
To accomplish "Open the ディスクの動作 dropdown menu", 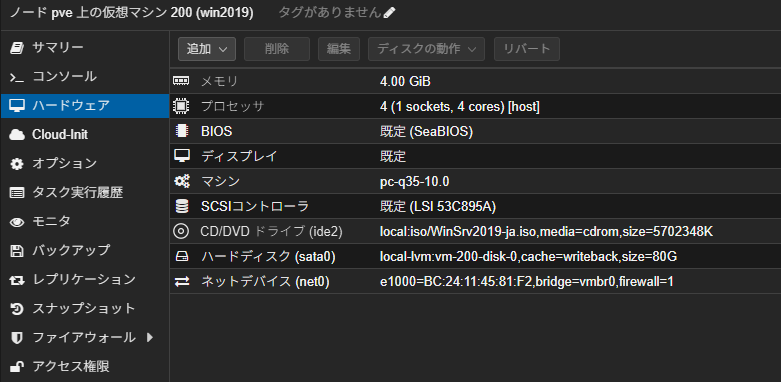I will tap(426, 49).
